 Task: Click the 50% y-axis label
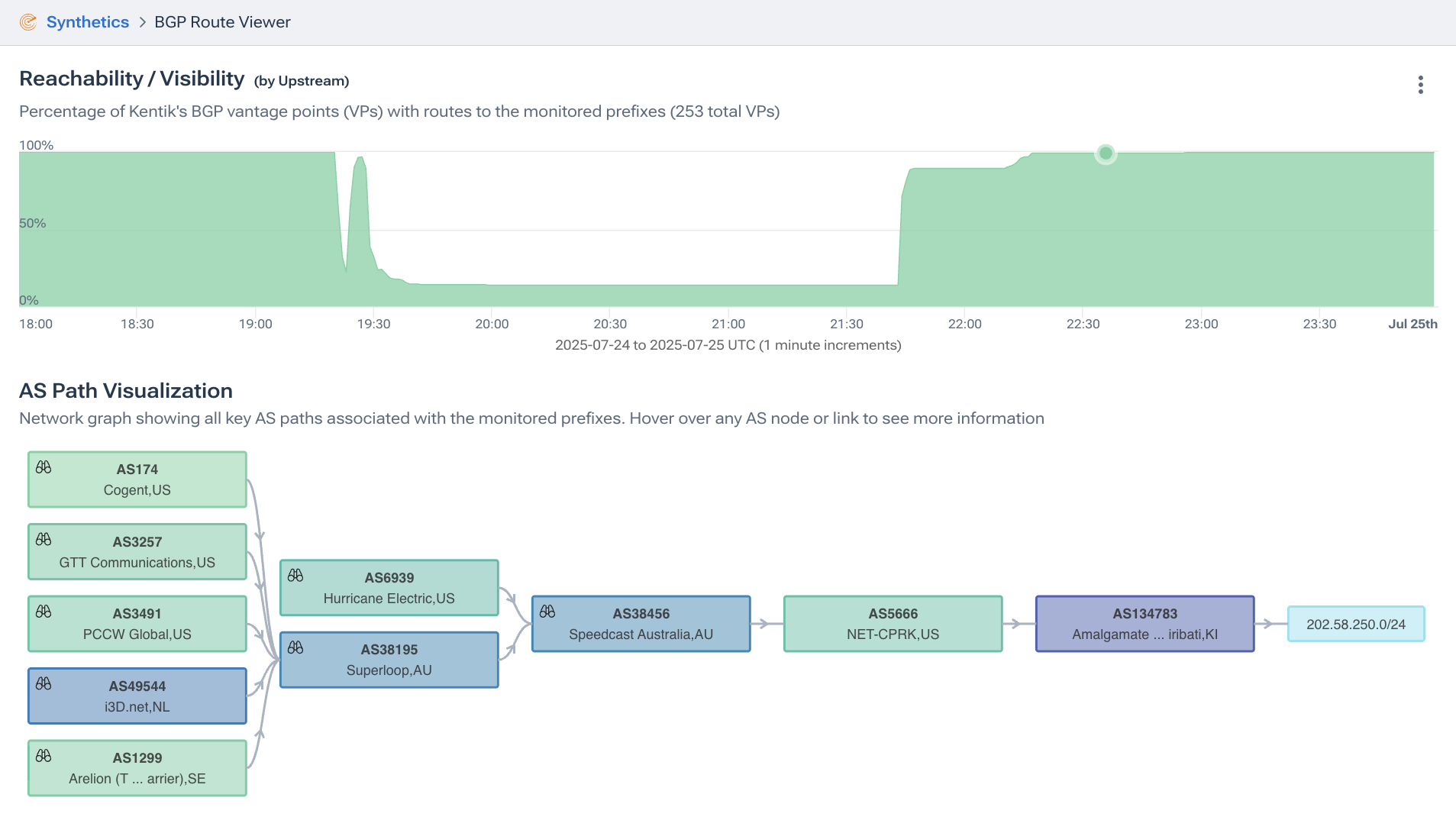[33, 223]
